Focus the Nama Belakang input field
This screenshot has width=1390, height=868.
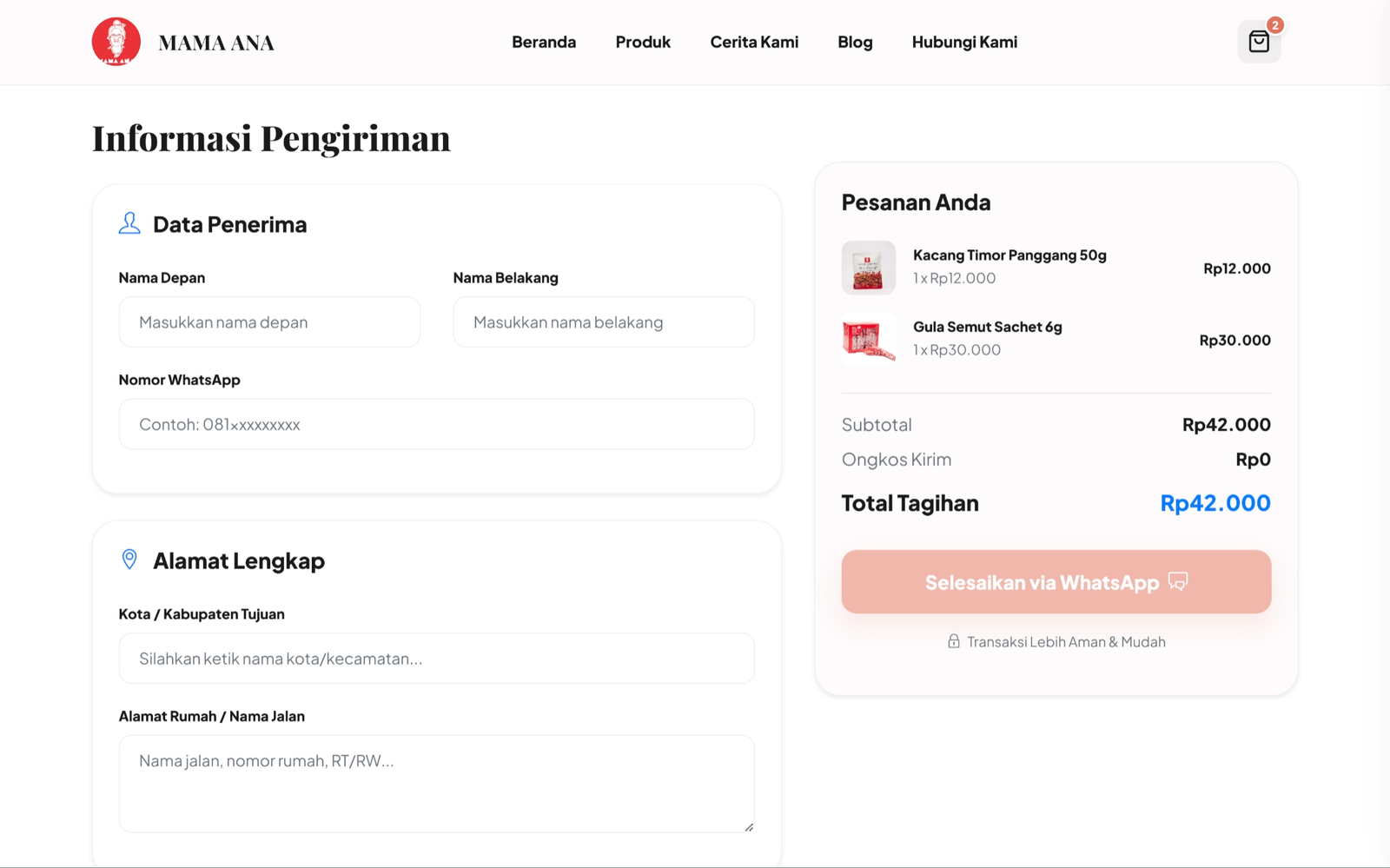pyautogui.click(x=604, y=322)
